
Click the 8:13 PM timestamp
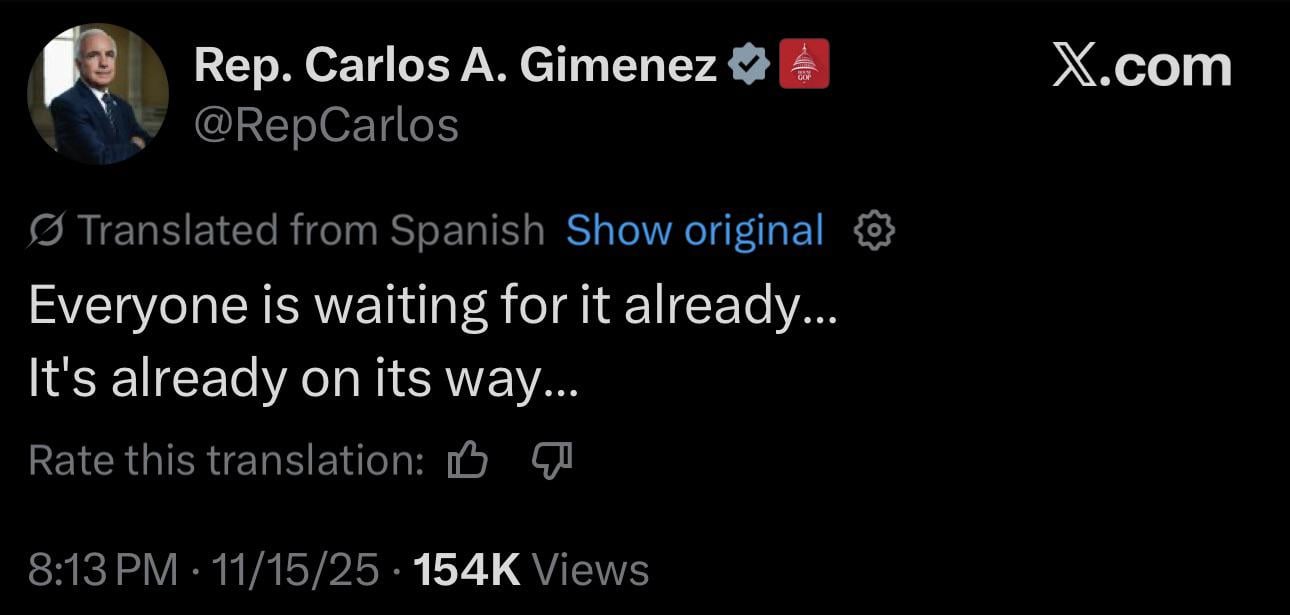pyautogui.click(x=105, y=571)
